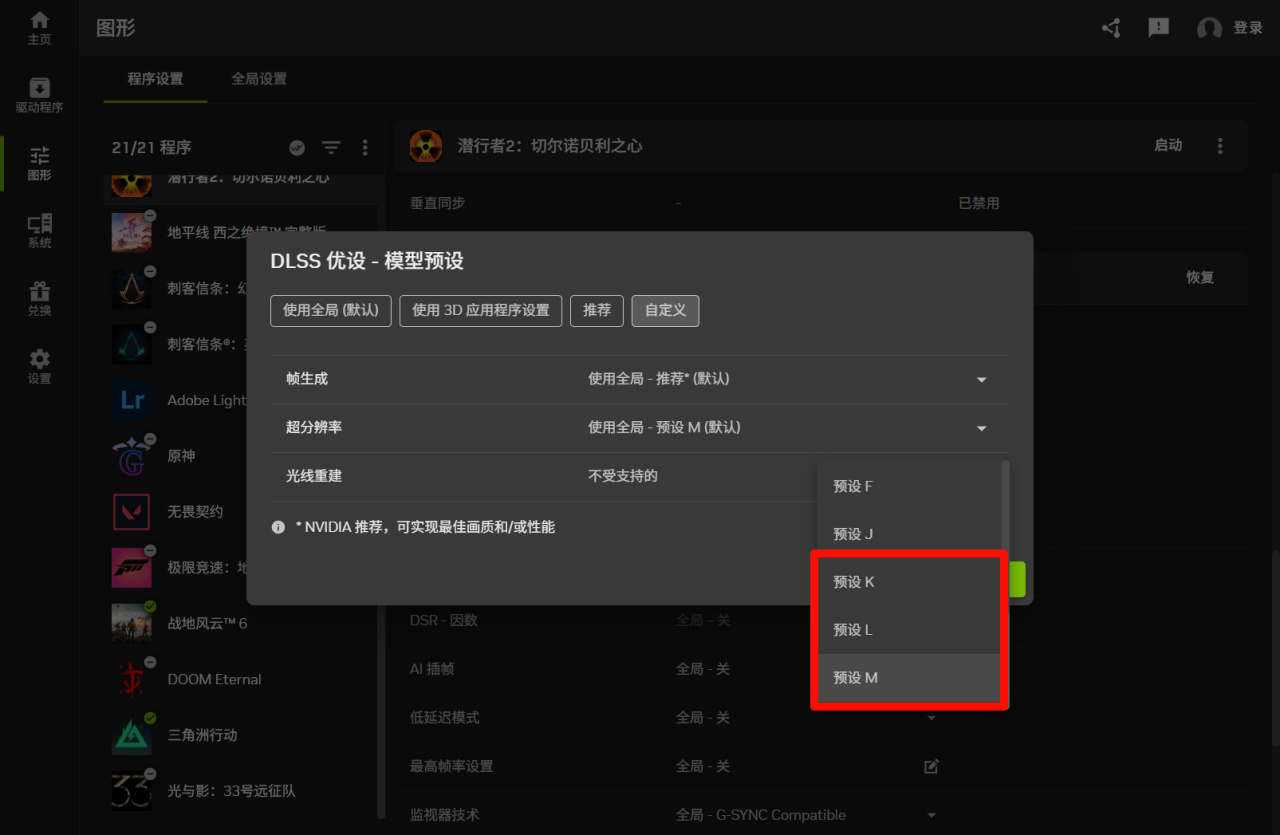Click the 使用 3D 应用程序设置 button
Screen dimensions: 1280x835
point(481,311)
